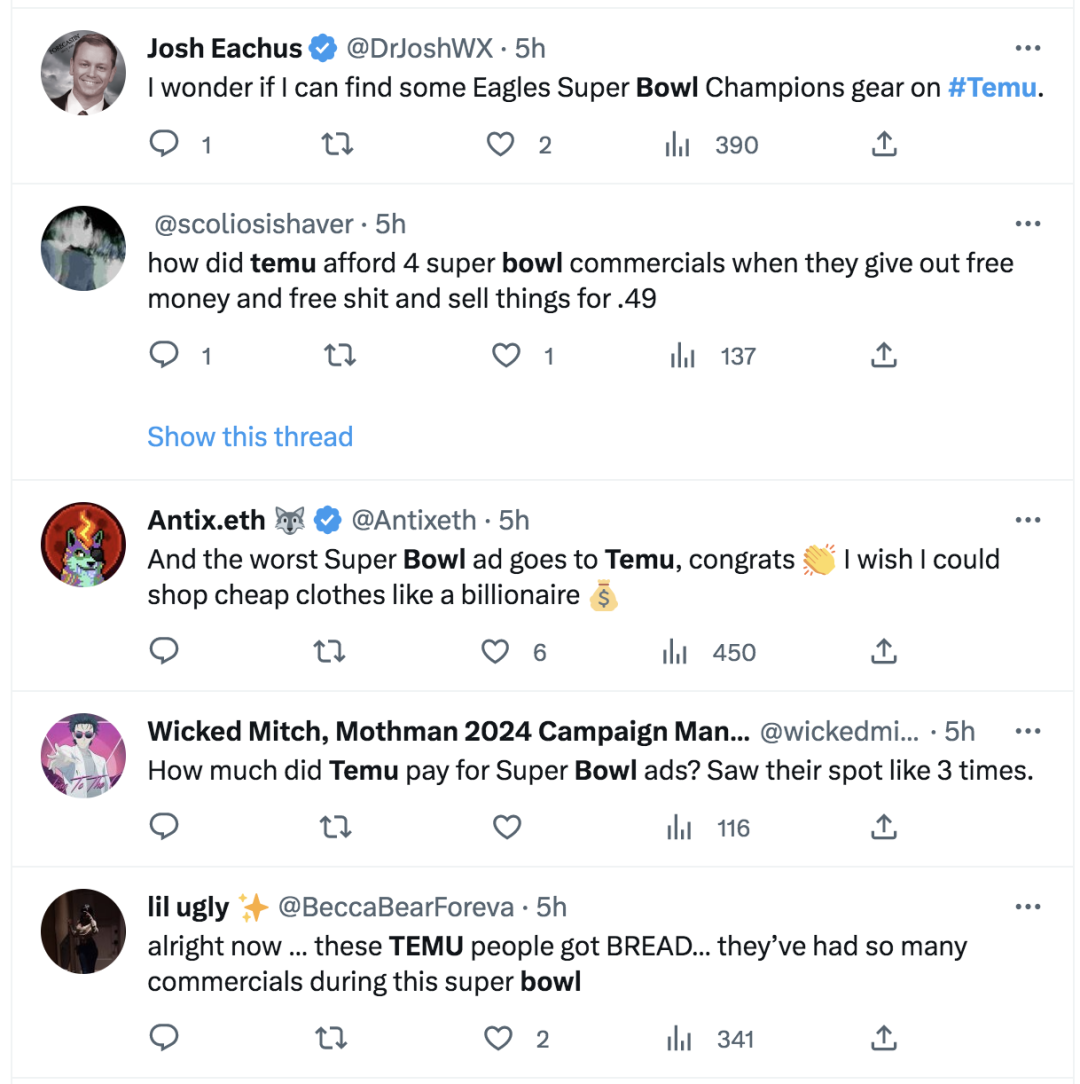Open reply on Antix.eth's tweet
This screenshot has width=1080, height=1084.
click(x=164, y=651)
